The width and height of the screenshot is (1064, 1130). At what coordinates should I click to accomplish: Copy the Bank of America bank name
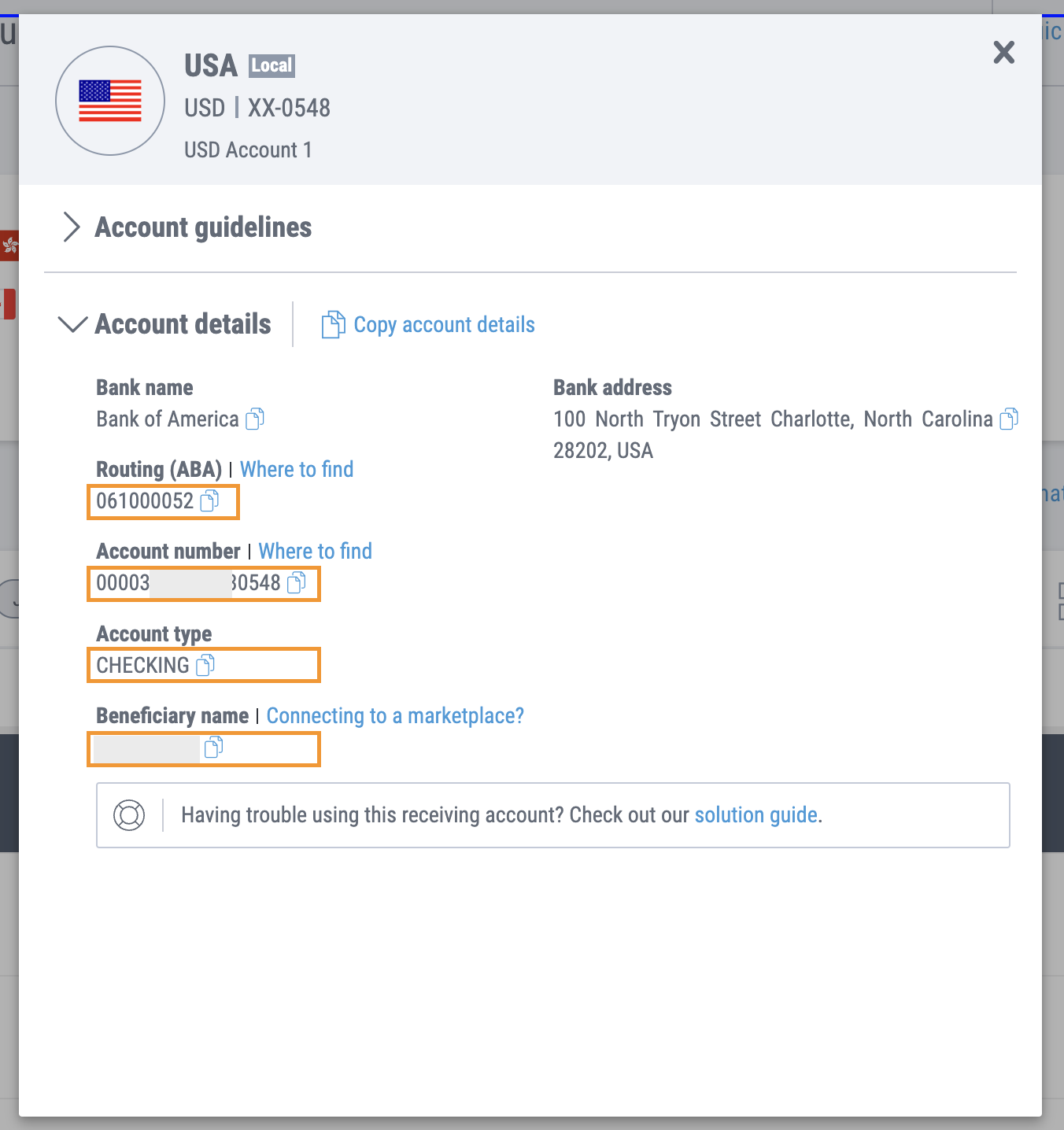pyautogui.click(x=255, y=419)
